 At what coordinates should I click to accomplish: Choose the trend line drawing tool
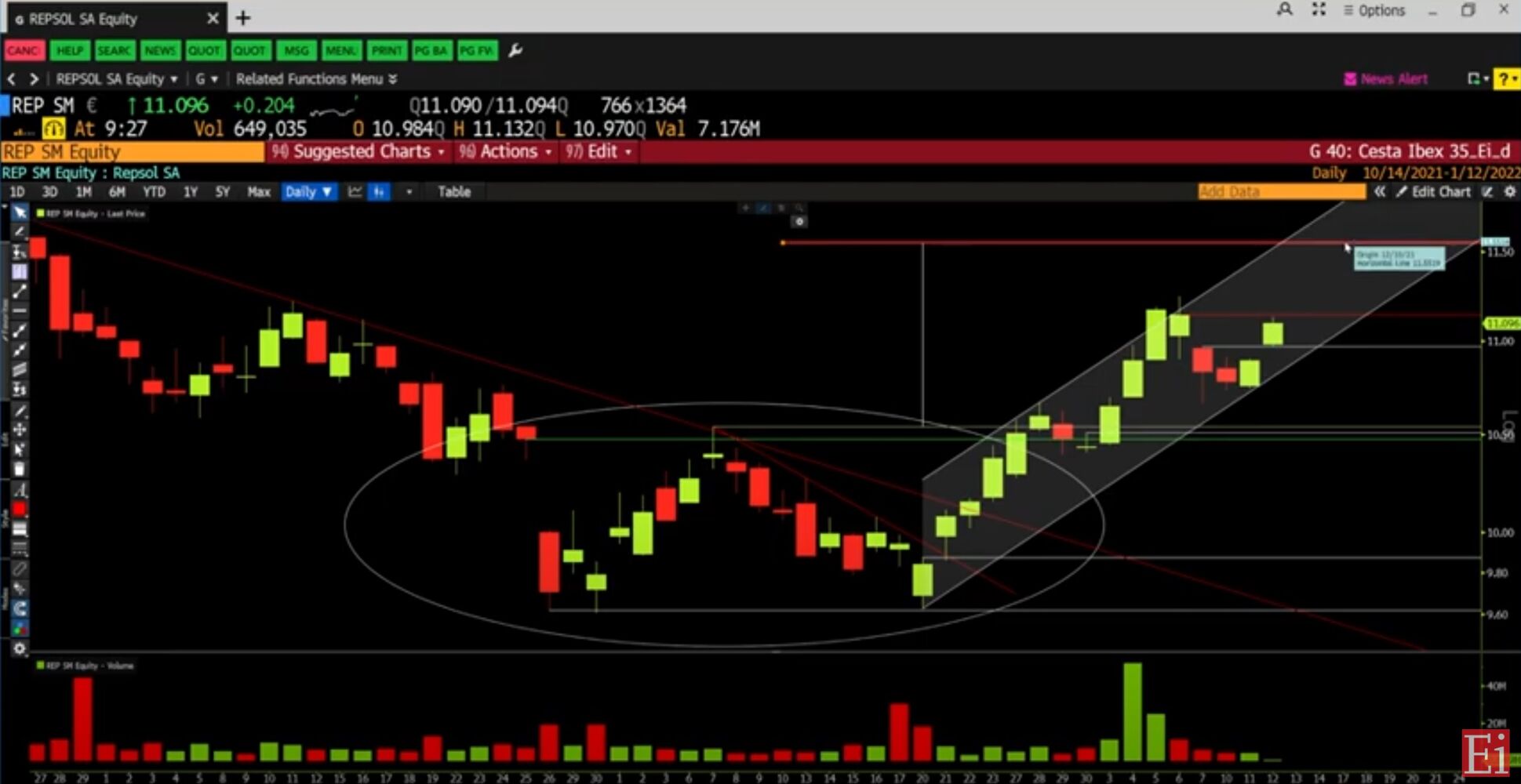[20, 292]
